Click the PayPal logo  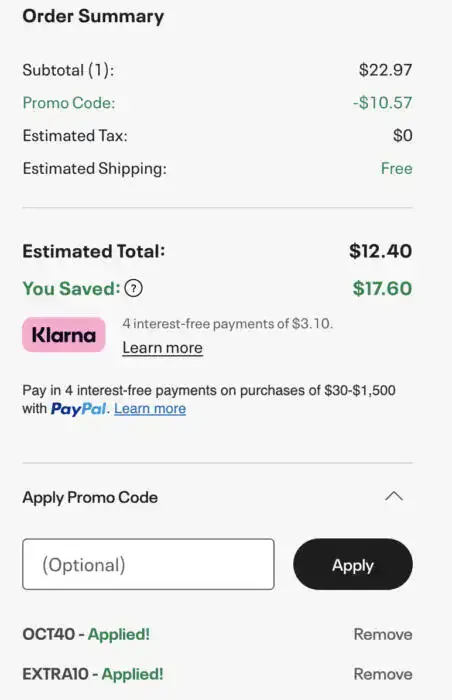[78, 409]
